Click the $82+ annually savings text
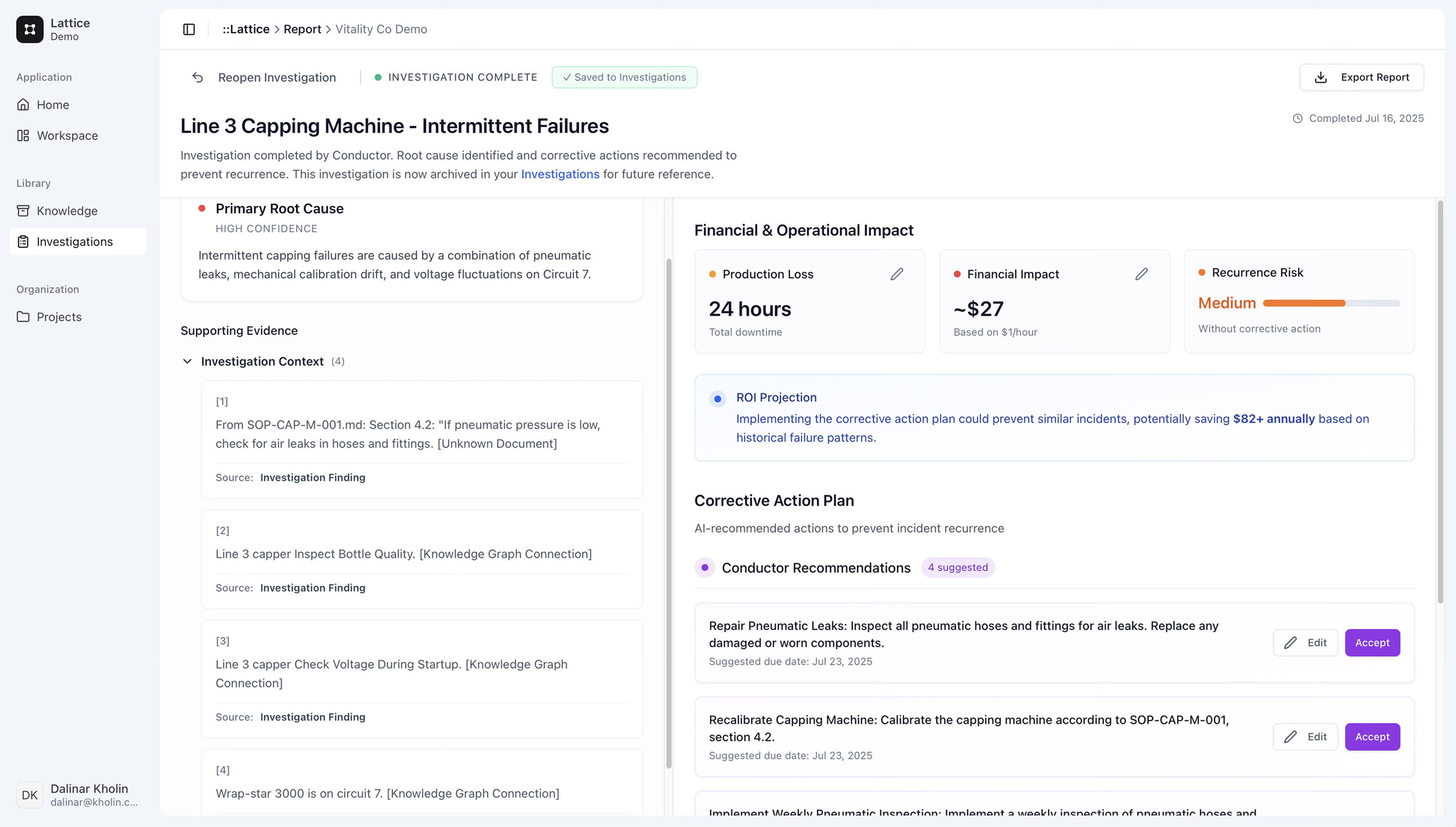The width and height of the screenshot is (1456, 827). (x=1274, y=419)
